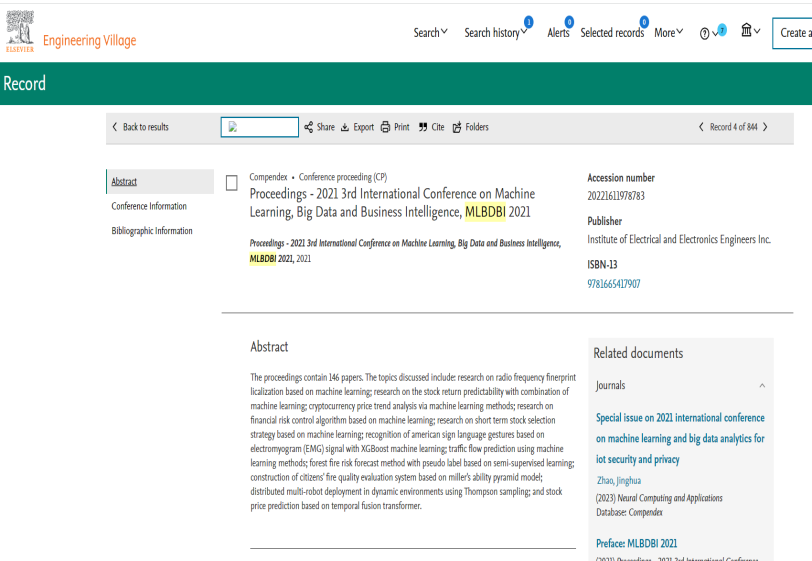This screenshot has width=812, height=561.
Task: Click accession number 2022161197 8783 text
Action: tap(616, 196)
